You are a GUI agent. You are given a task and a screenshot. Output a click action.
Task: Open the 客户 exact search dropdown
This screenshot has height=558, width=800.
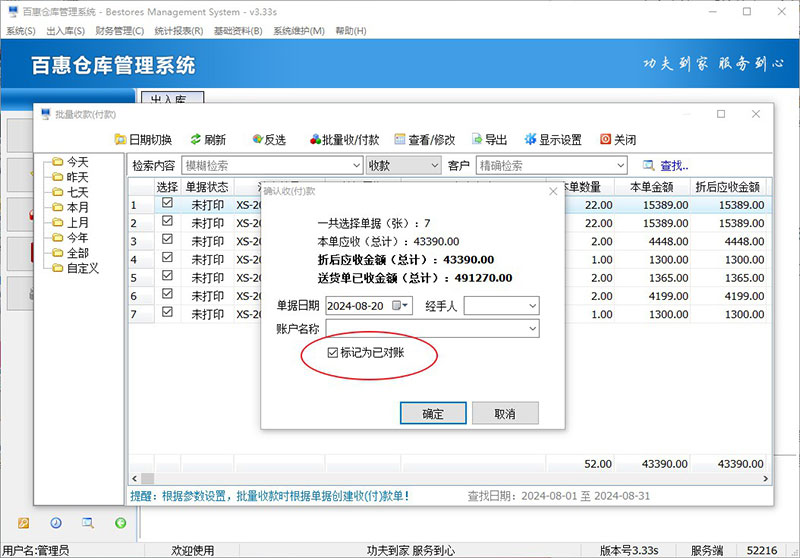[620, 165]
